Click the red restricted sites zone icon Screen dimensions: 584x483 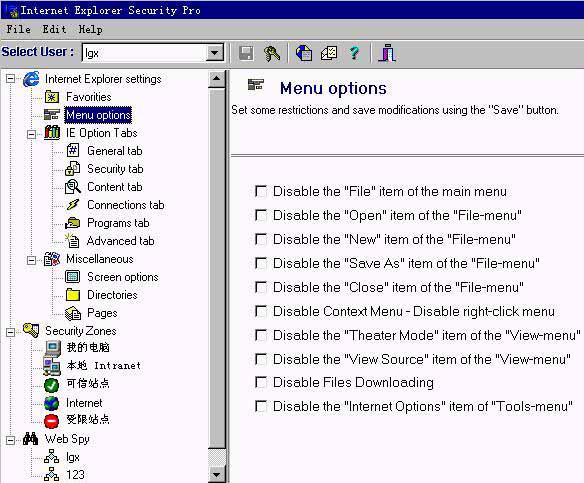pos(51,421)
